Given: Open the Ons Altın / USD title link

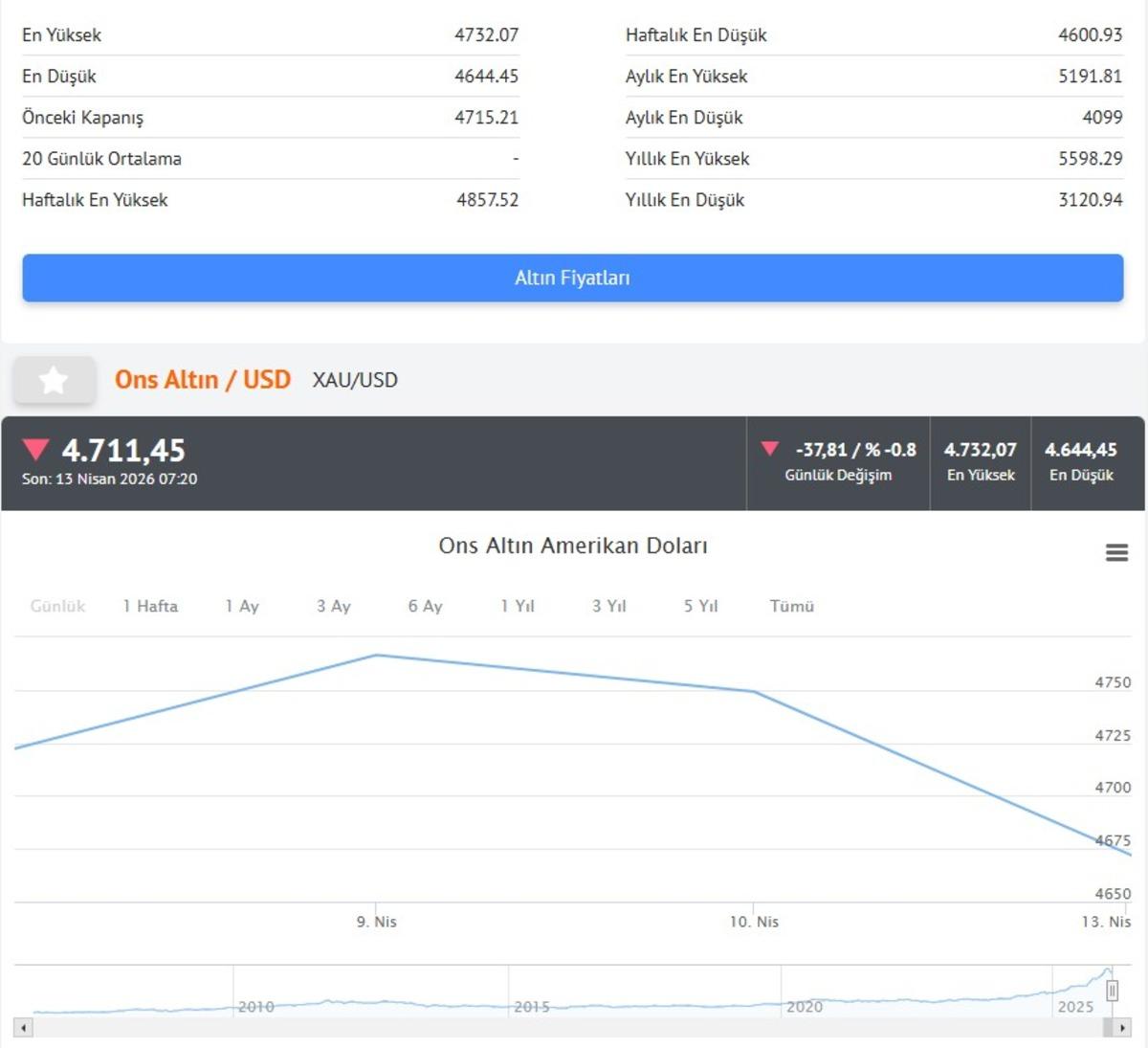Looking at the screenshot, I should click(x=203, y=380).
